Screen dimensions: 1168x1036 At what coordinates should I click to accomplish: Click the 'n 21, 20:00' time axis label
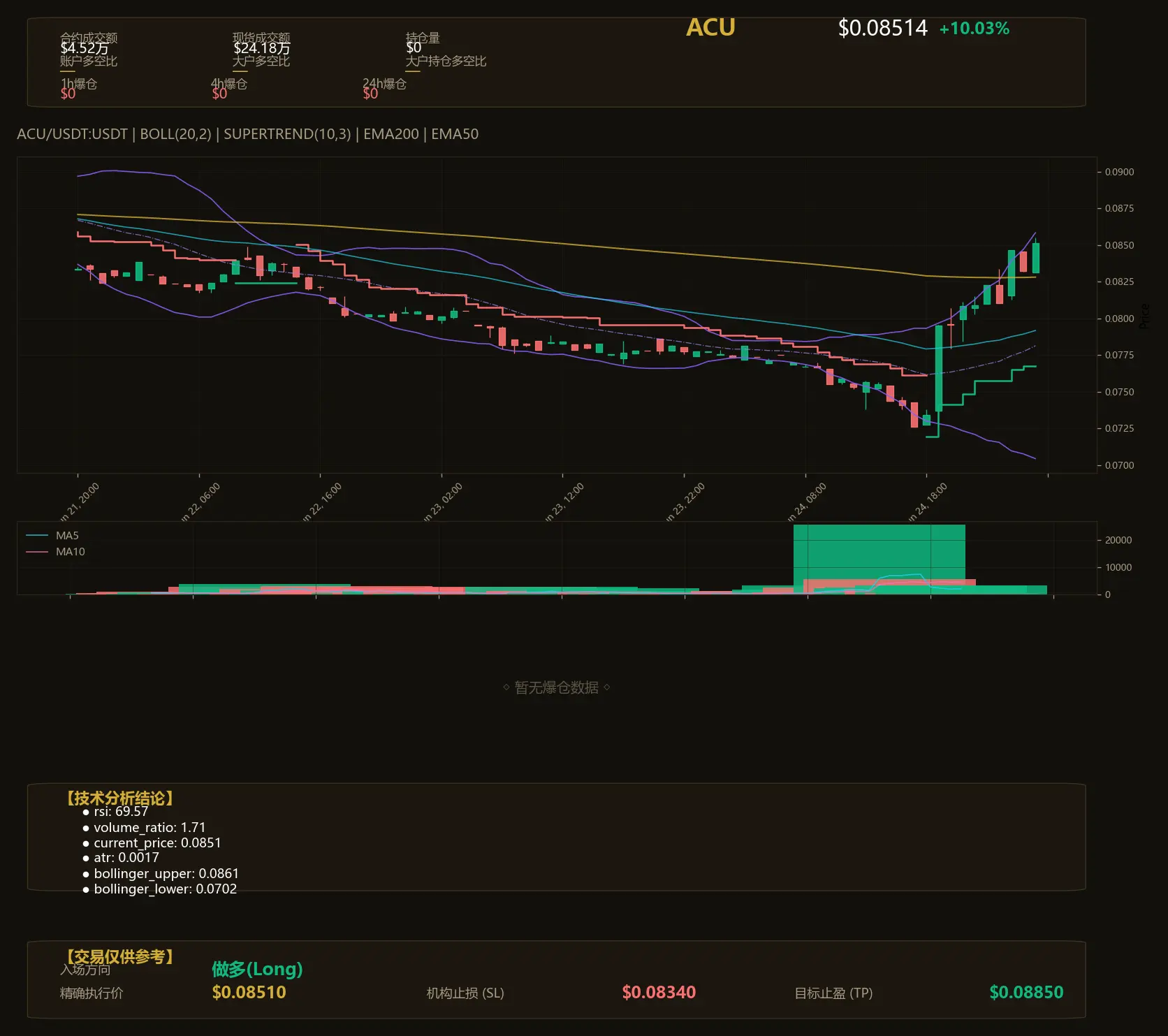point(79,502)
